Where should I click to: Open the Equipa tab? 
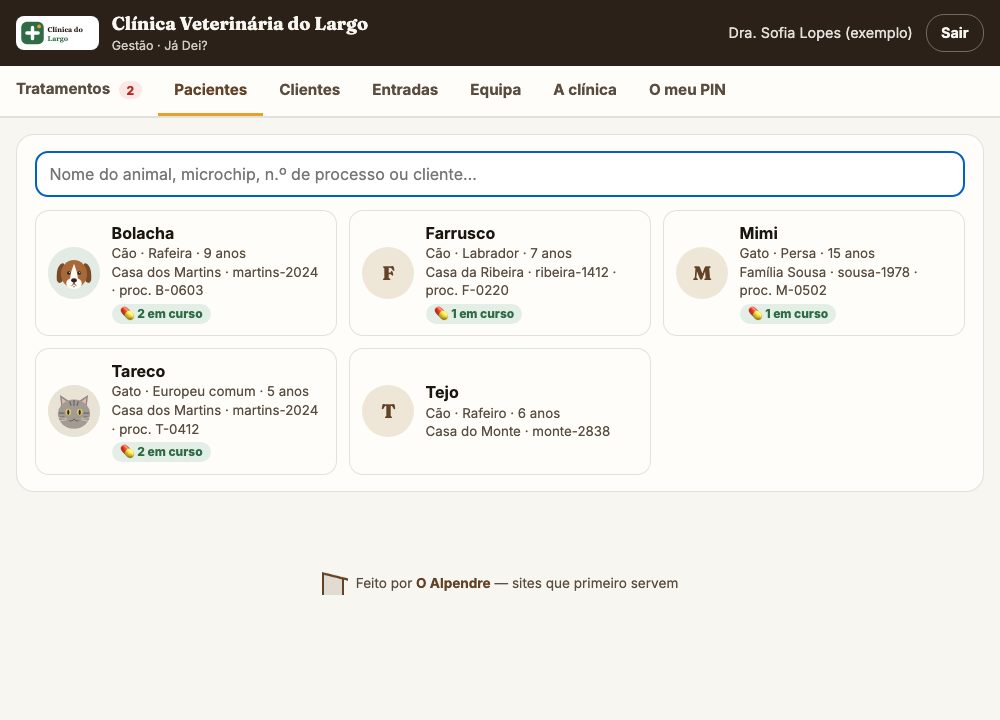point(496,90)
